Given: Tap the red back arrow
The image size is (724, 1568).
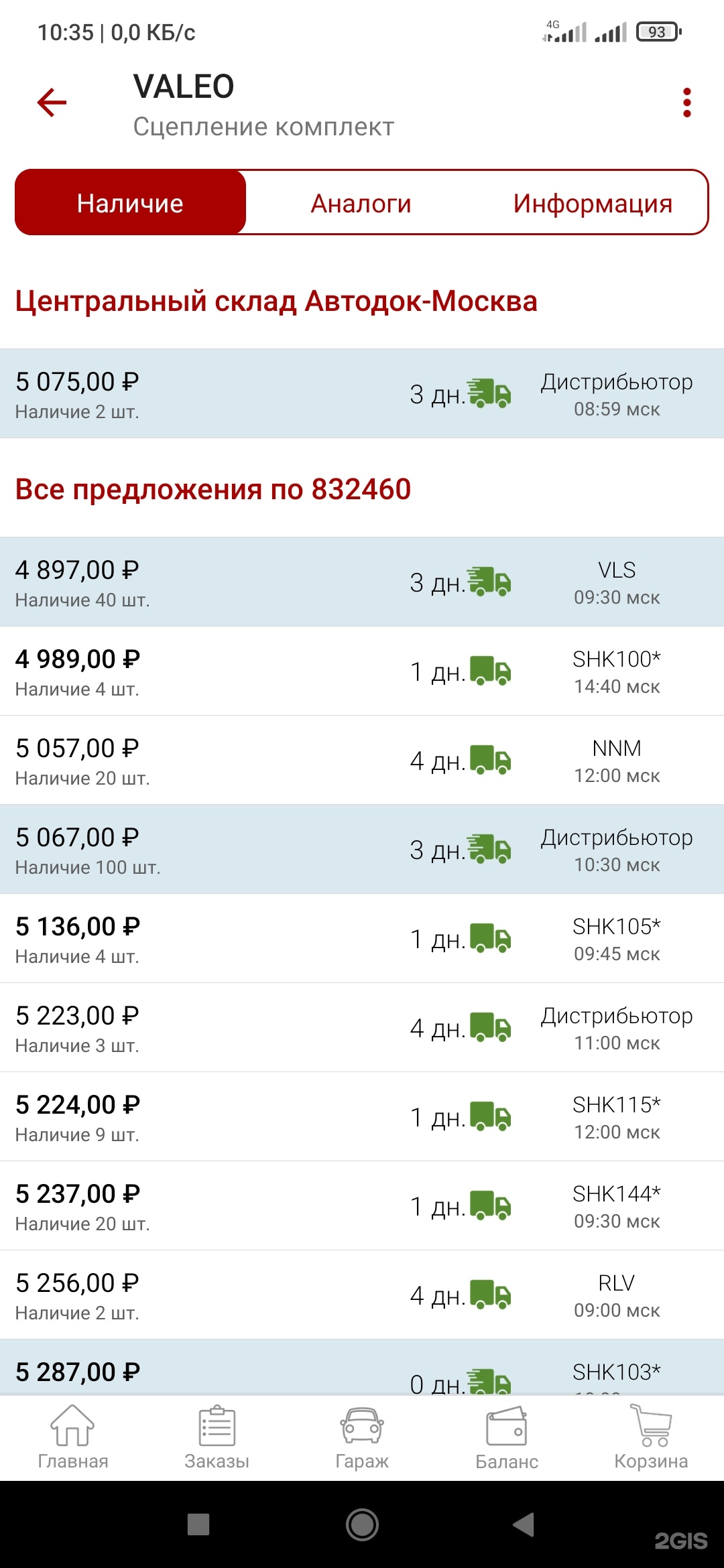Looking at the screenshot, I should click(52, 103).
